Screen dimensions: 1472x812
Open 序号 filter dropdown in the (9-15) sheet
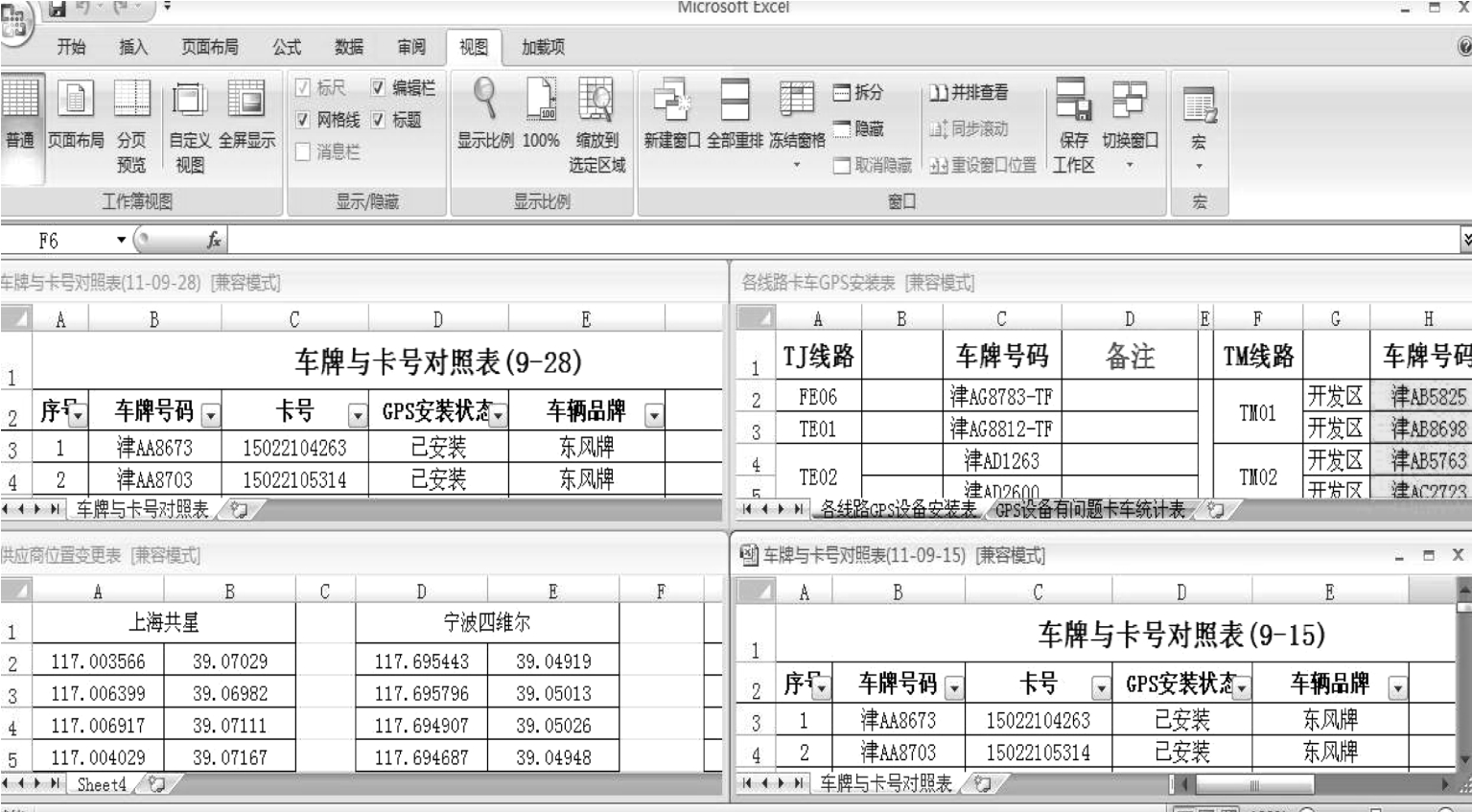[x=822, y=687]
